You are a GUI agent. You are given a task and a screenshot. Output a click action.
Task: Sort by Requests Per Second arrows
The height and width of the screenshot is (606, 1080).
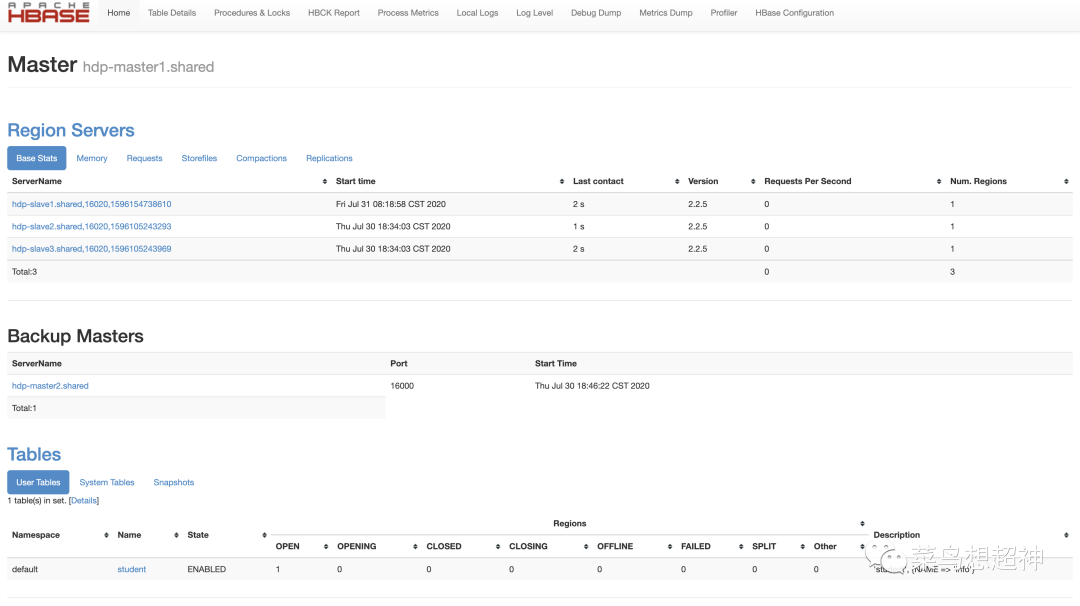(939, 182)
